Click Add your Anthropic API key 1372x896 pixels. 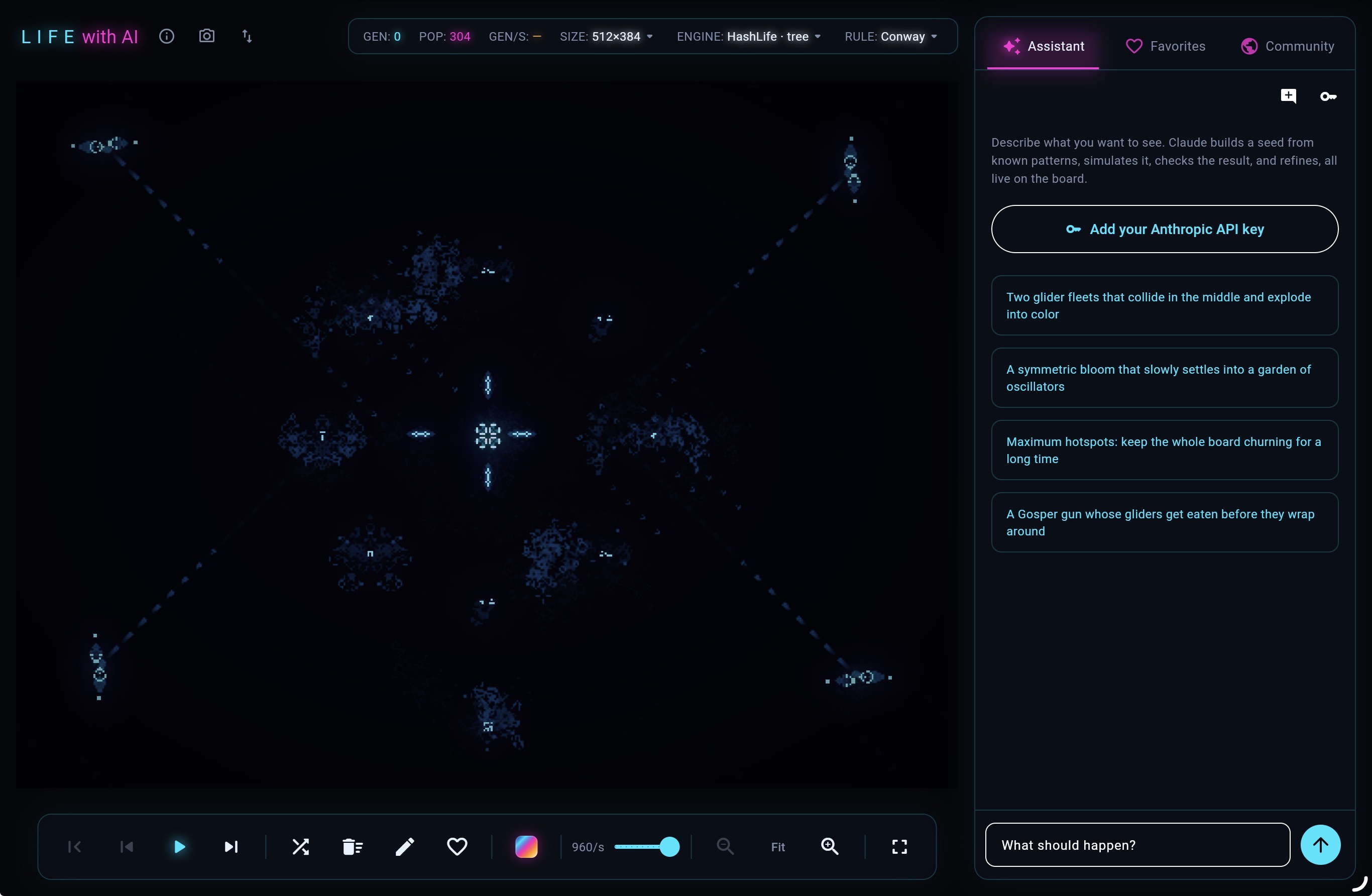click(x=1165, y=229)
